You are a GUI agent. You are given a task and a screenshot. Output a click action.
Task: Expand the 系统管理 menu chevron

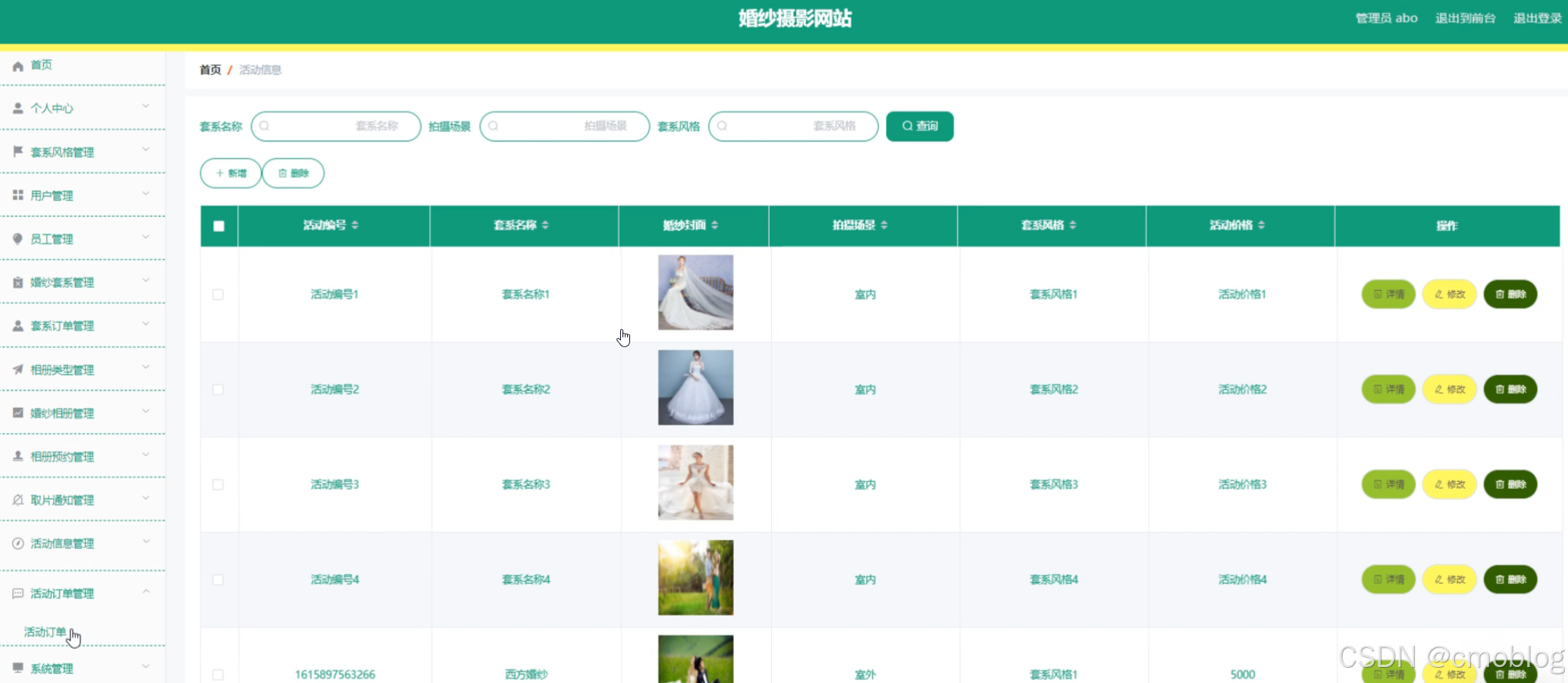[x=146, y=666]
